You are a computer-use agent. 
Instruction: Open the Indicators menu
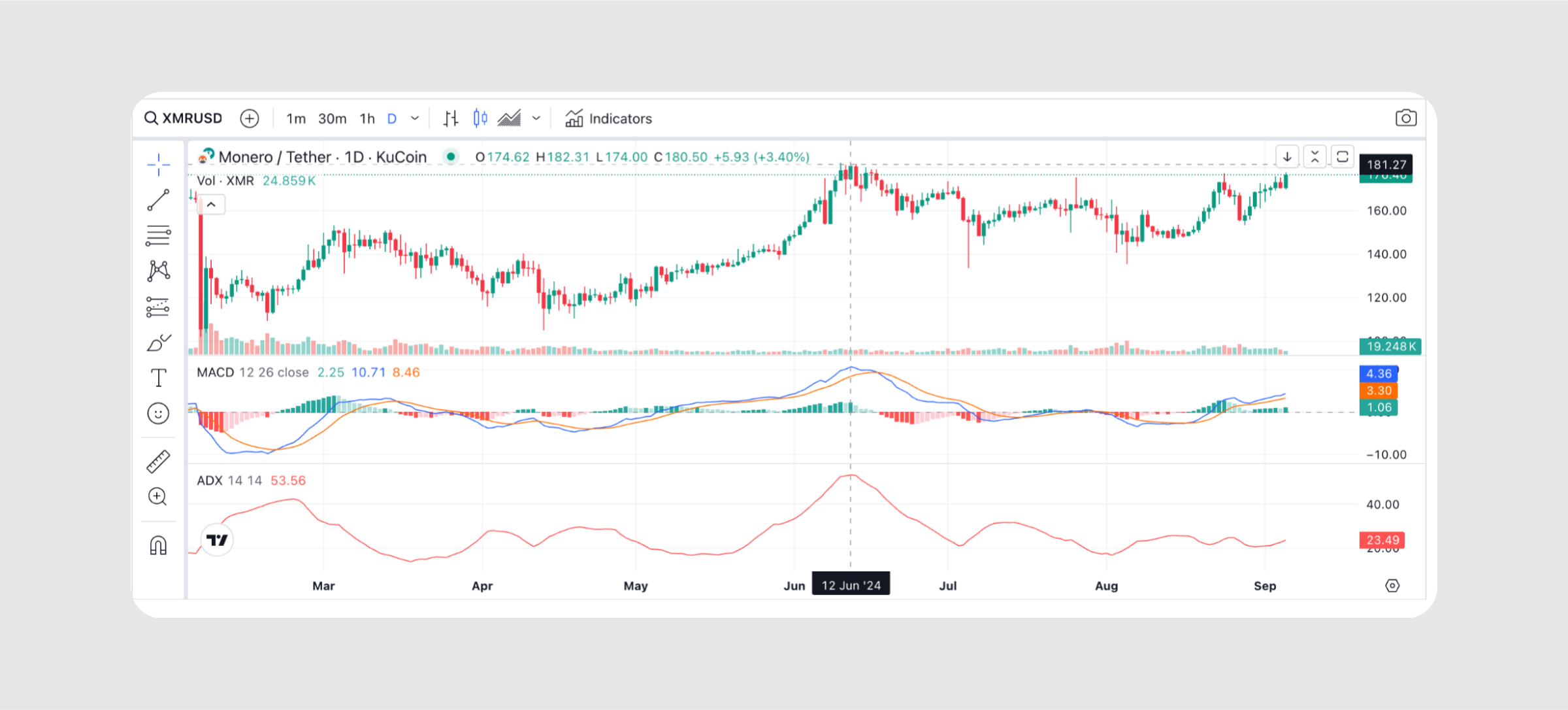coord(608,118)
